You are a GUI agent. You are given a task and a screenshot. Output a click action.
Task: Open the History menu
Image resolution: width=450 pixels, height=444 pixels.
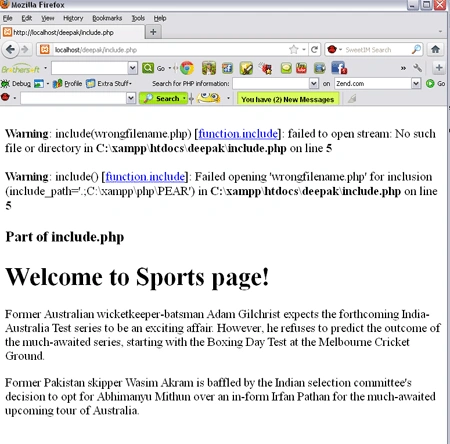click(73, 18)
